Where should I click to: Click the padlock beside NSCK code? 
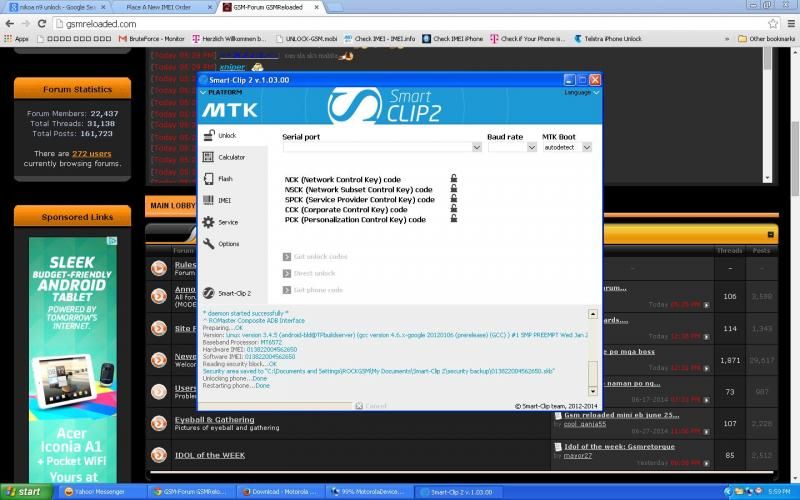(x=454, y=188)
